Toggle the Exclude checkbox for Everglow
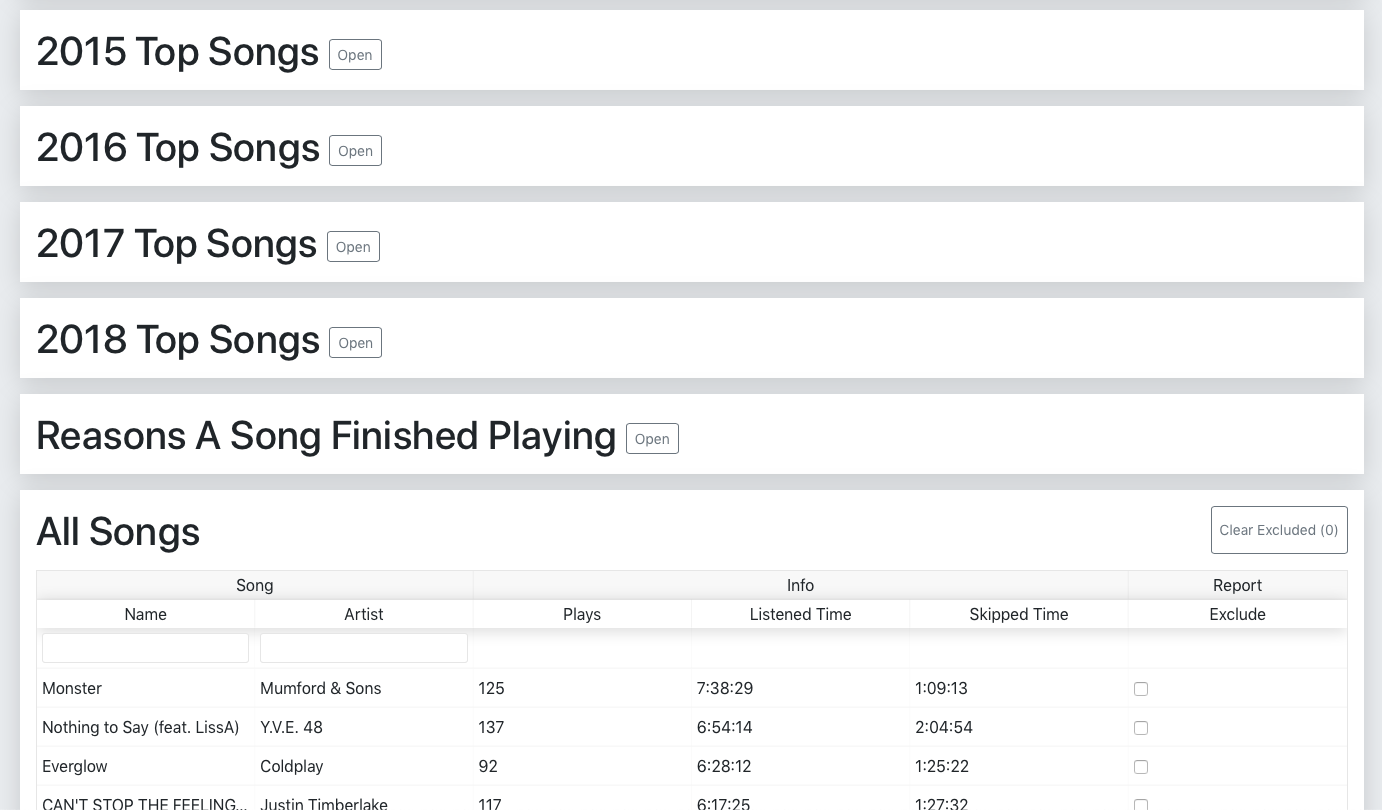The width and height of the screenshot is (1382, 810). pyautogui.click(x=1141, y=767)
